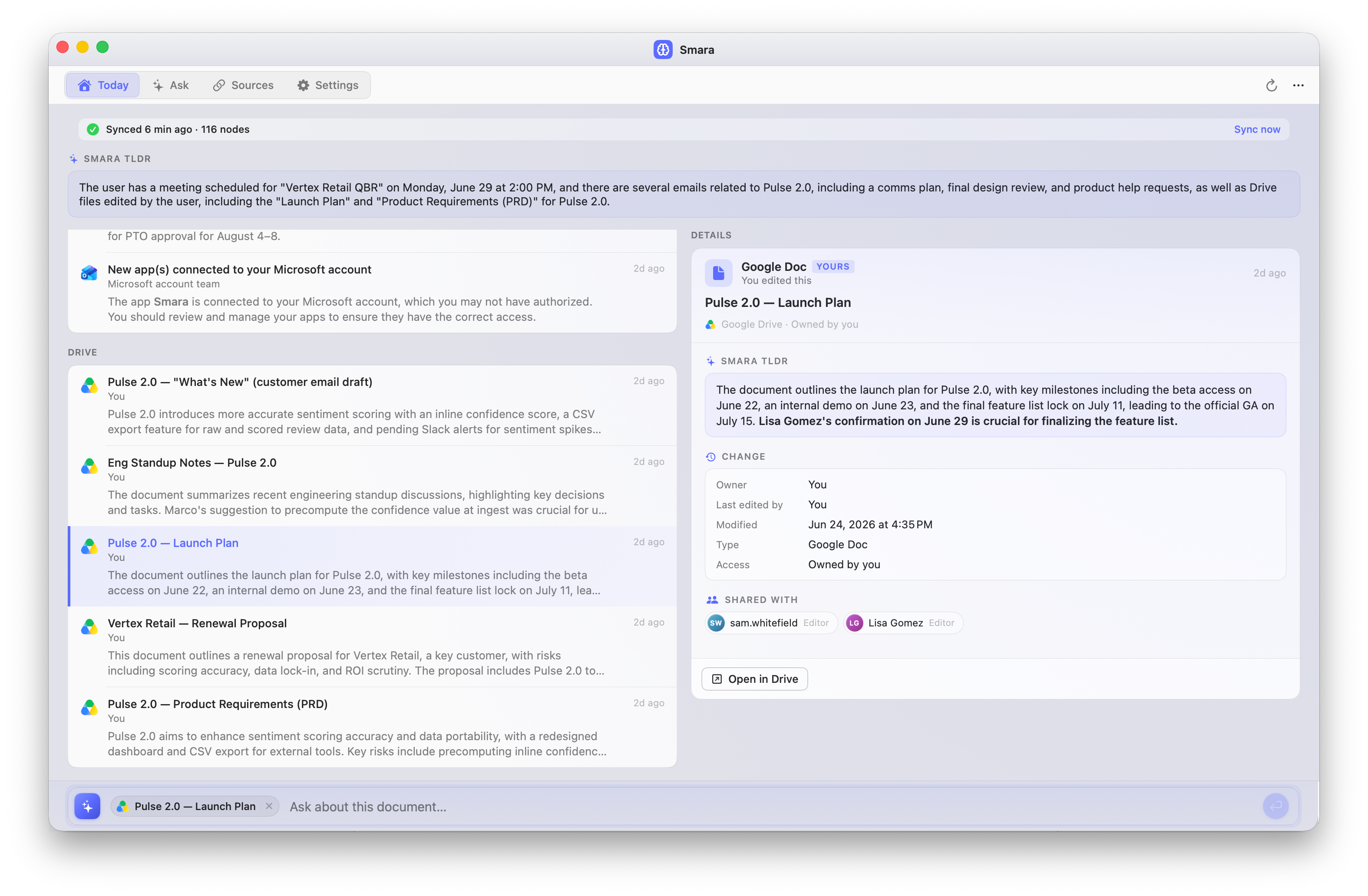Viewport: 1368px width, 896px height.
Task: Click Sync now link
Action: coord(1257,129)
